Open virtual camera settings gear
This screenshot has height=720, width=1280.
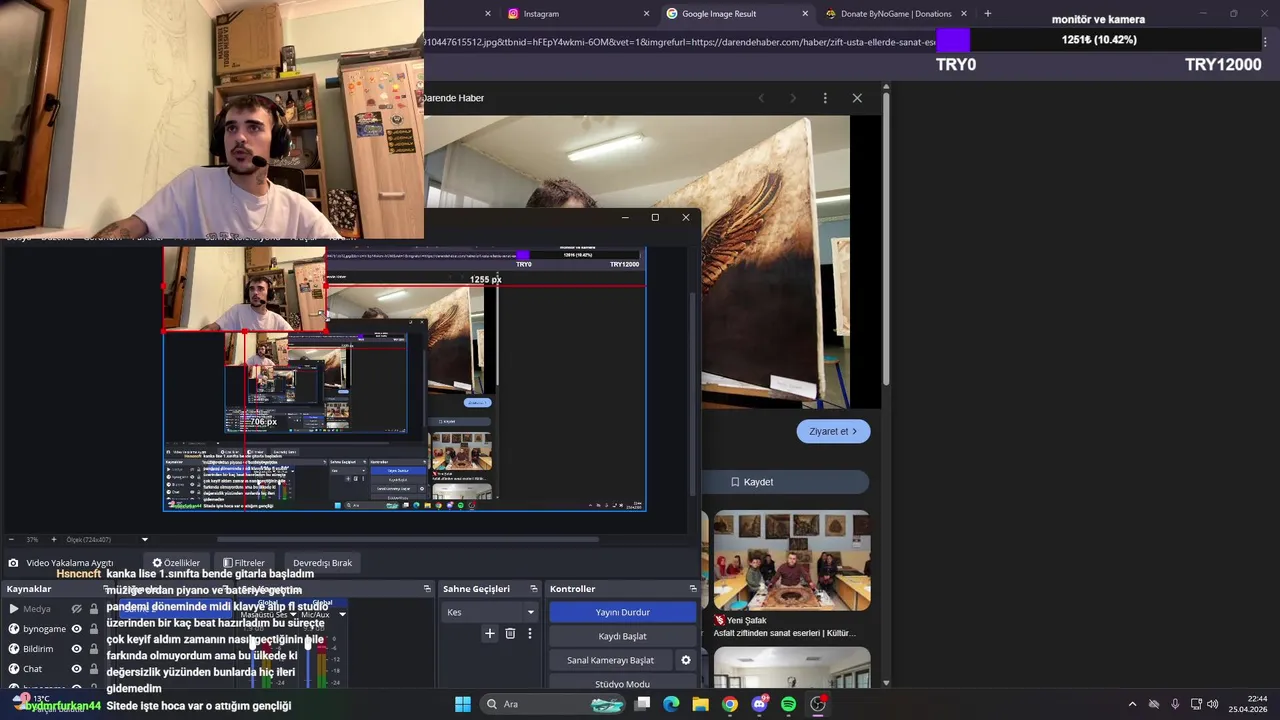(x=686, y=660)
